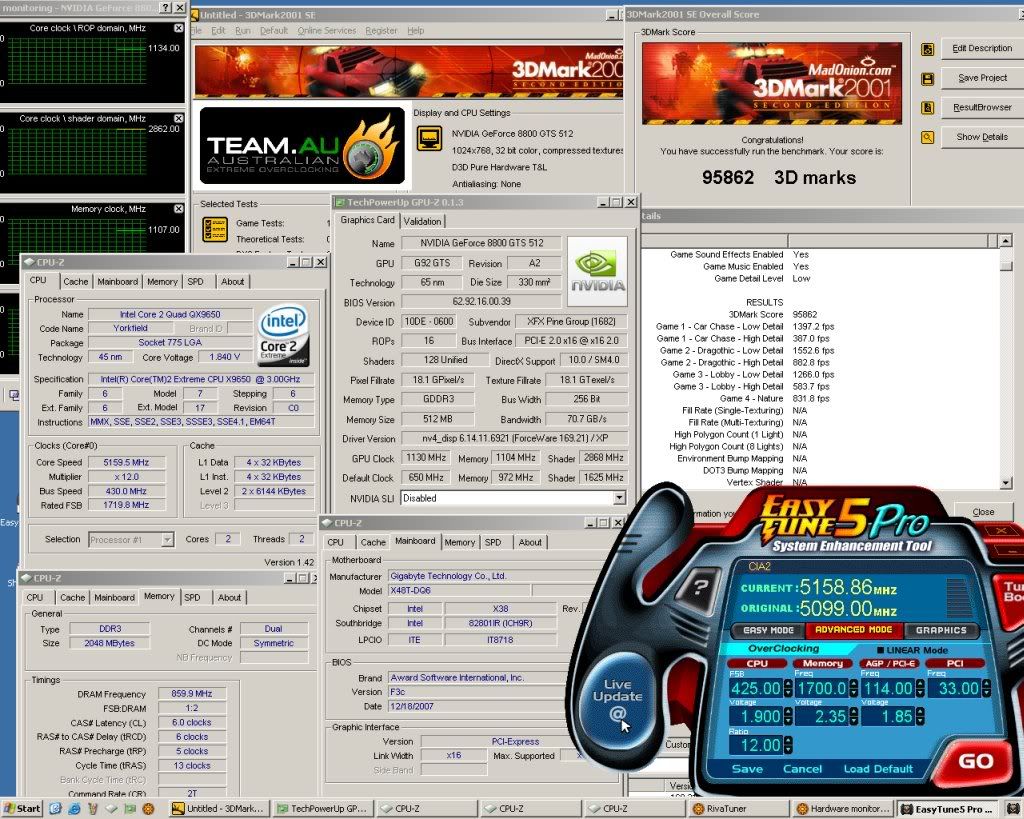Adjust the AGP / PCI-E Freq stepper
Screen dimensions: 1024x819
point(920,688)
